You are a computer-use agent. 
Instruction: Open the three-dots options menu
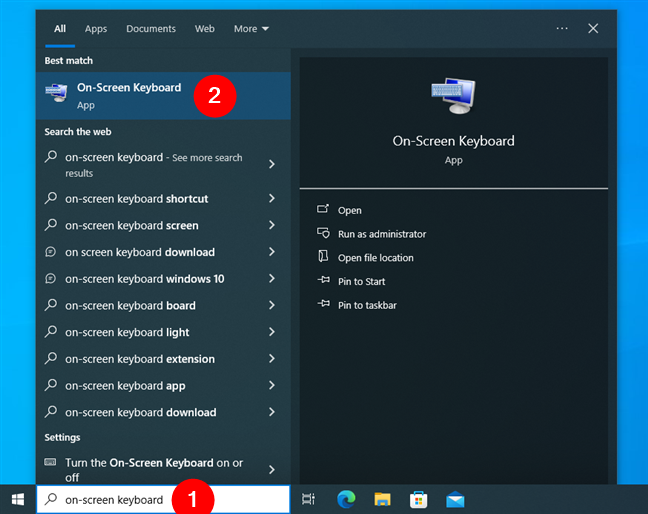(x=562, y=29)
